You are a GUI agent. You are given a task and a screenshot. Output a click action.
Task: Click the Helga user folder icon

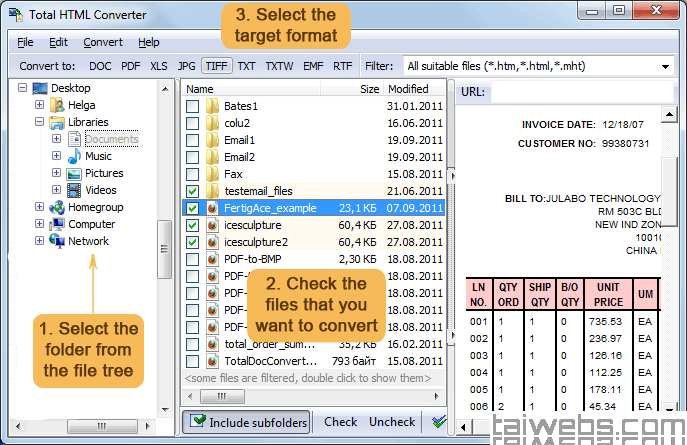click(57, 105)
